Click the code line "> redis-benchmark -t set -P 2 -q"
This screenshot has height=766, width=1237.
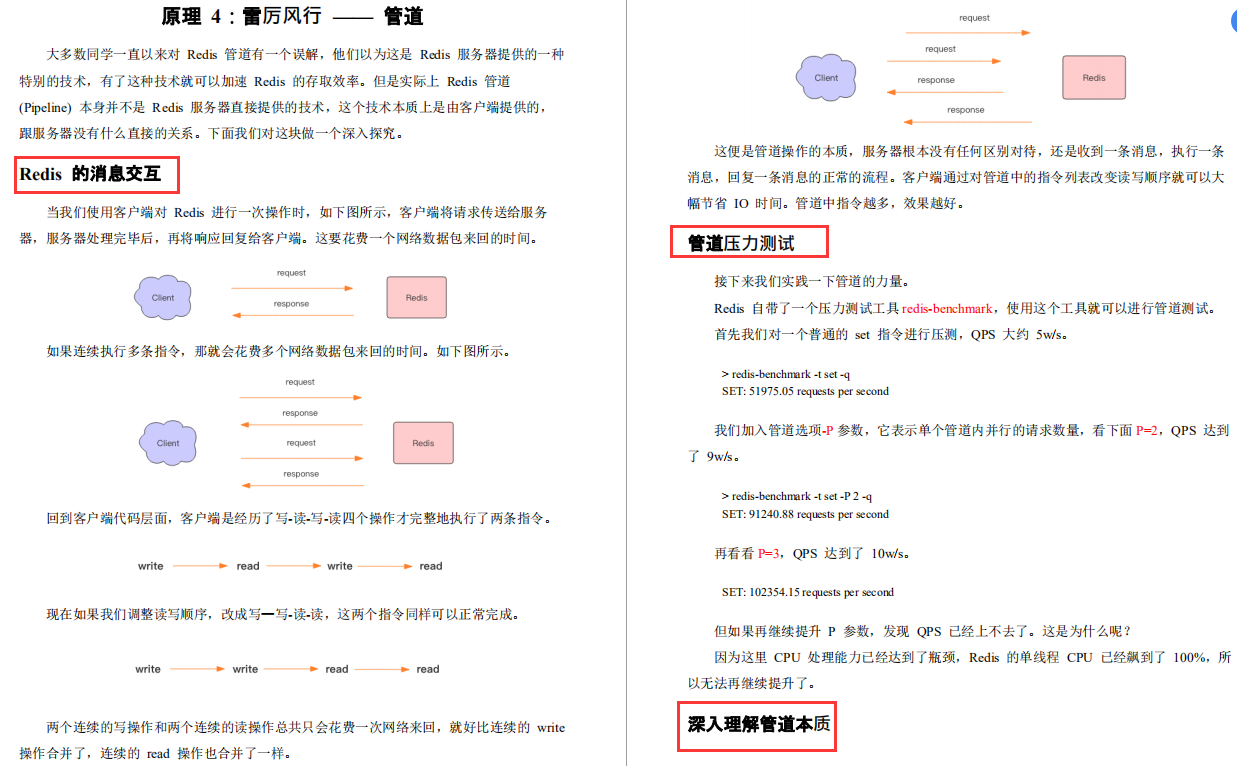(796, 496)
